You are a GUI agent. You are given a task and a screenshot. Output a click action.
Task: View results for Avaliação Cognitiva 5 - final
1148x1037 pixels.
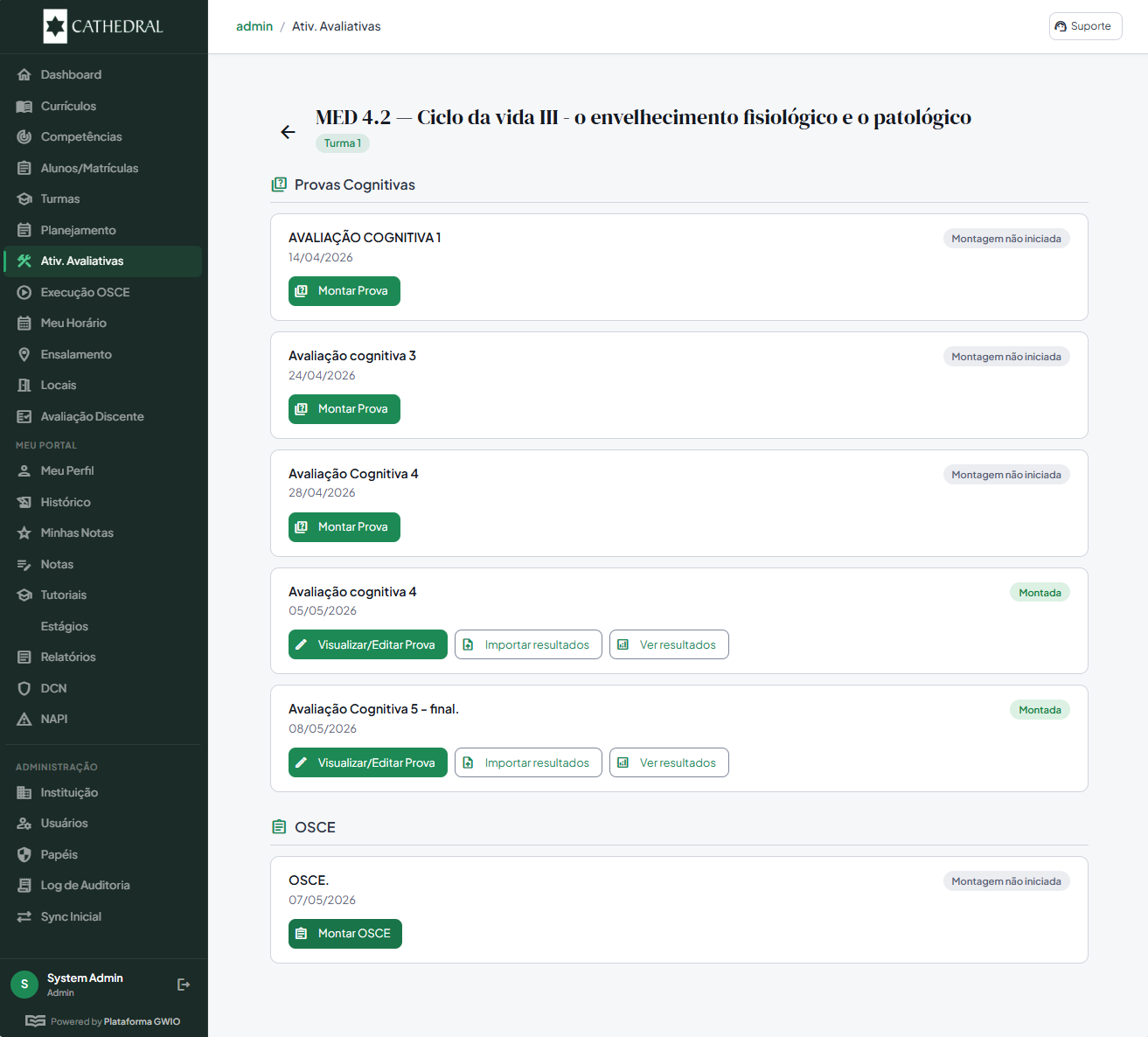click(x=669, y=762)
